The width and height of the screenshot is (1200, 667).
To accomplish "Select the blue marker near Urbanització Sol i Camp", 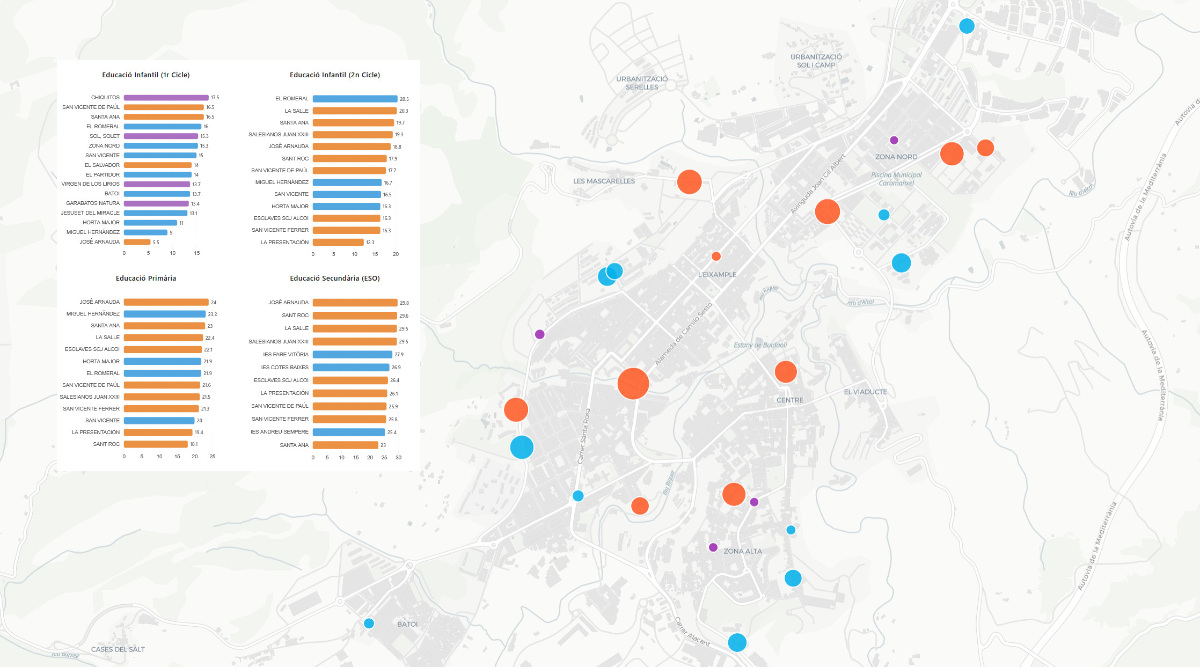I will coord(966,27).
